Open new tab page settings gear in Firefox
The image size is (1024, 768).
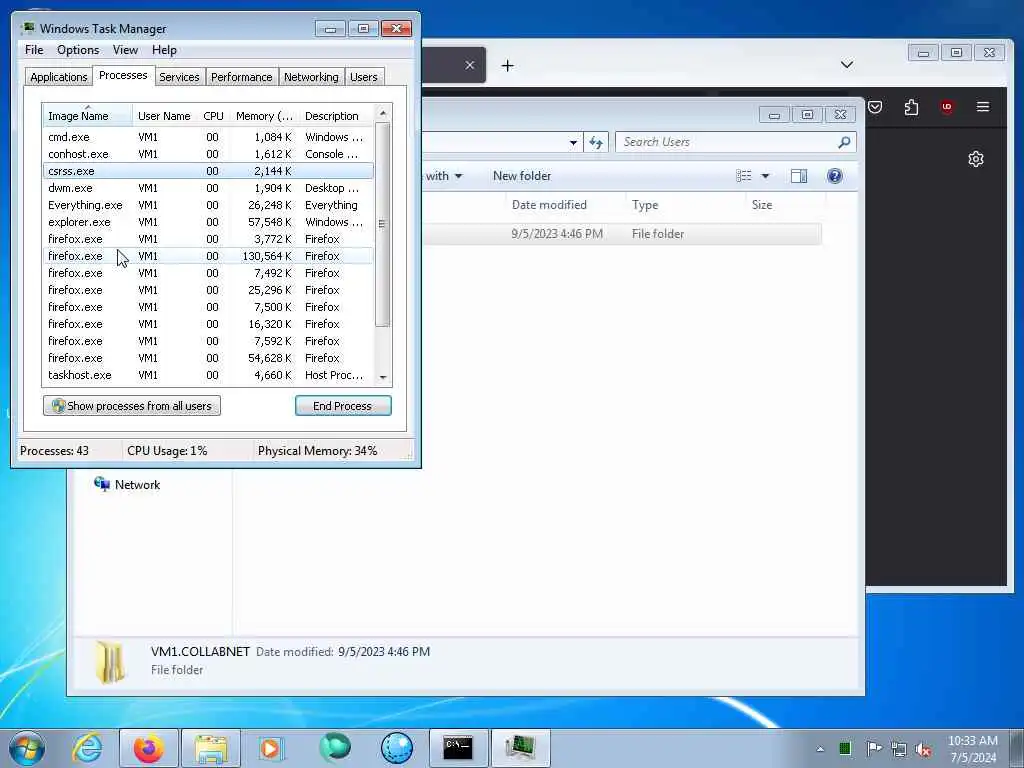tap(976, 159)
